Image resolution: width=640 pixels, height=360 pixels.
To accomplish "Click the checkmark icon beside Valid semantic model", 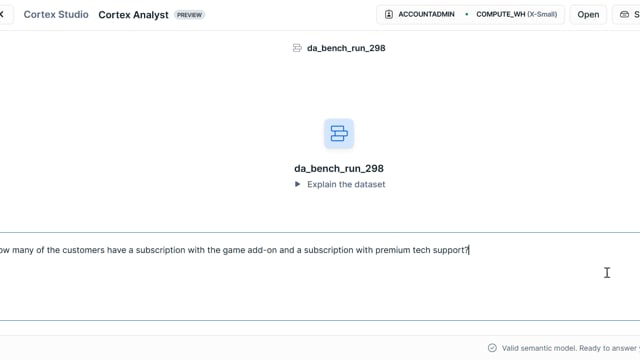I will (x=492, y=348).
